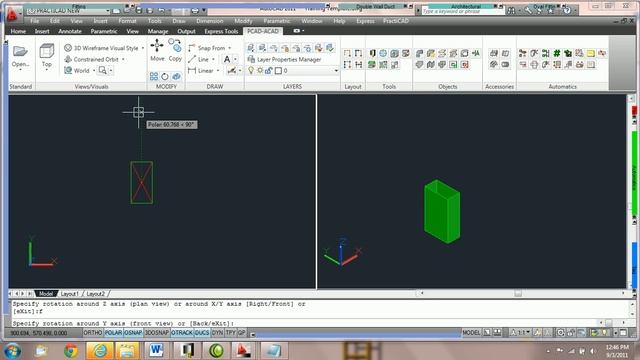Toggle OTRACK in status bar
The height and width of the screenshot is (360, 640).
(182, 333)
